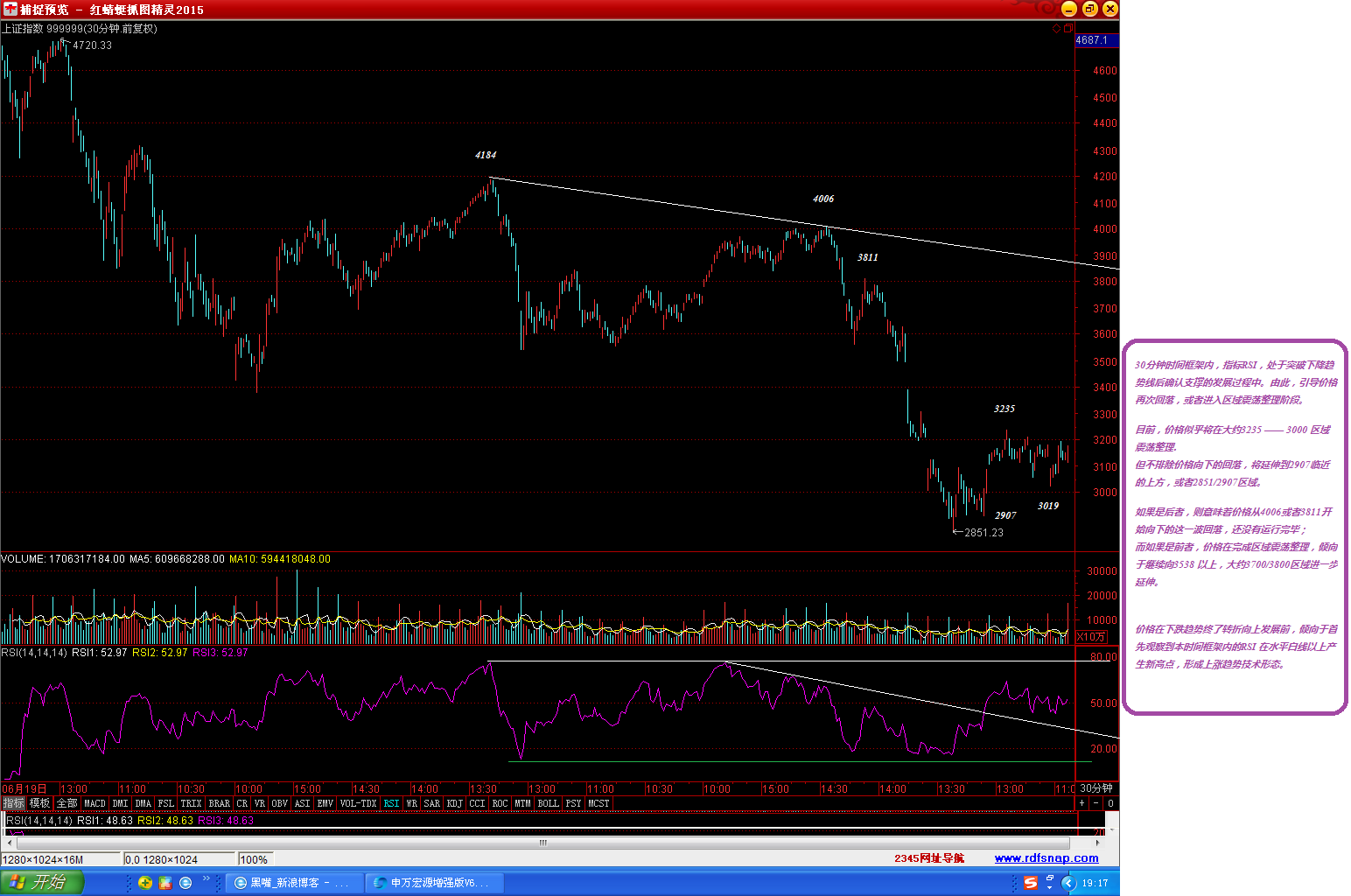Select the TRIX indicator tab
Screen dimensions: 1351x896
[192, 803]
